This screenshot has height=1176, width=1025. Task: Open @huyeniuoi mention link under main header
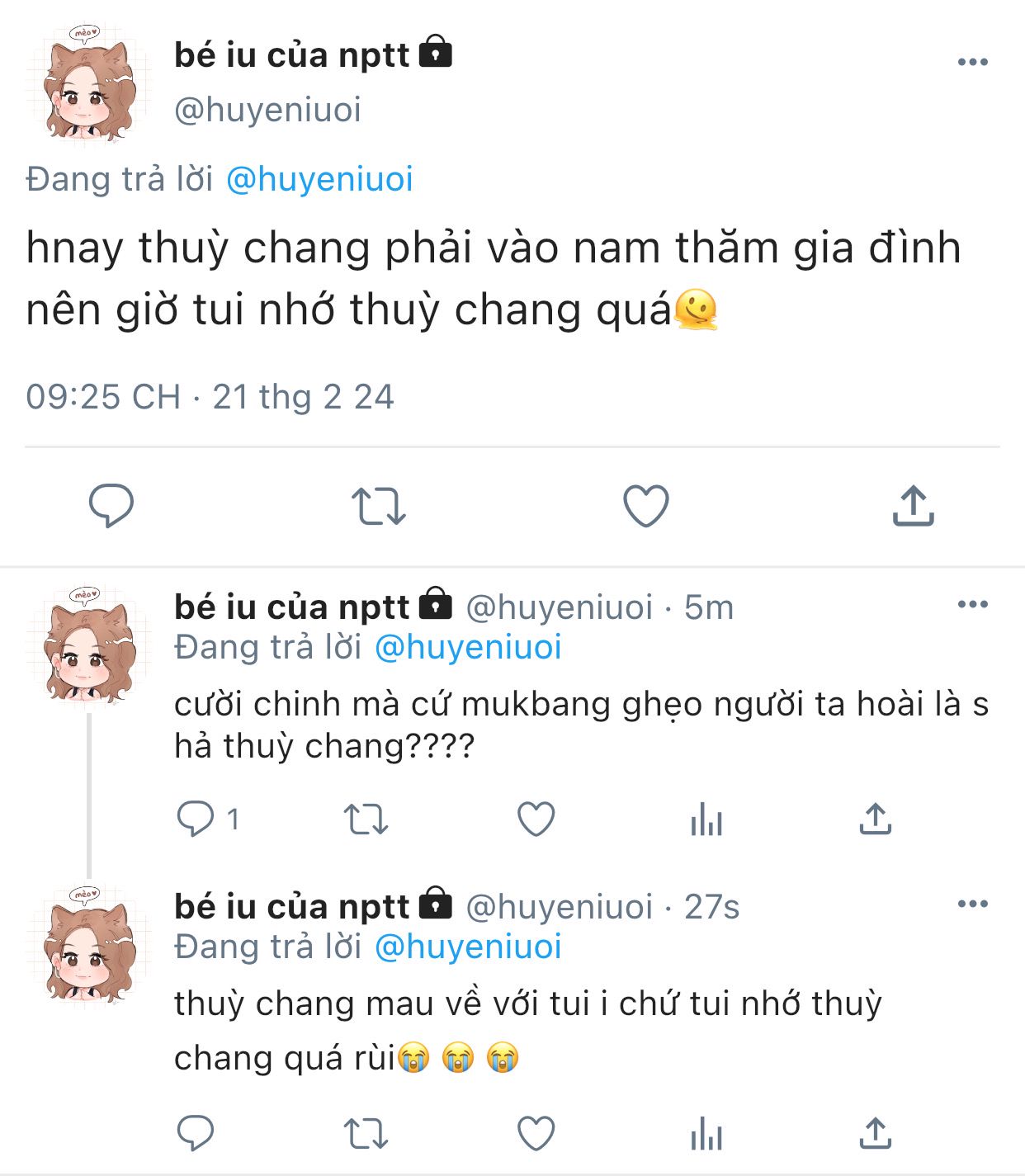click(x=319, y=179)
